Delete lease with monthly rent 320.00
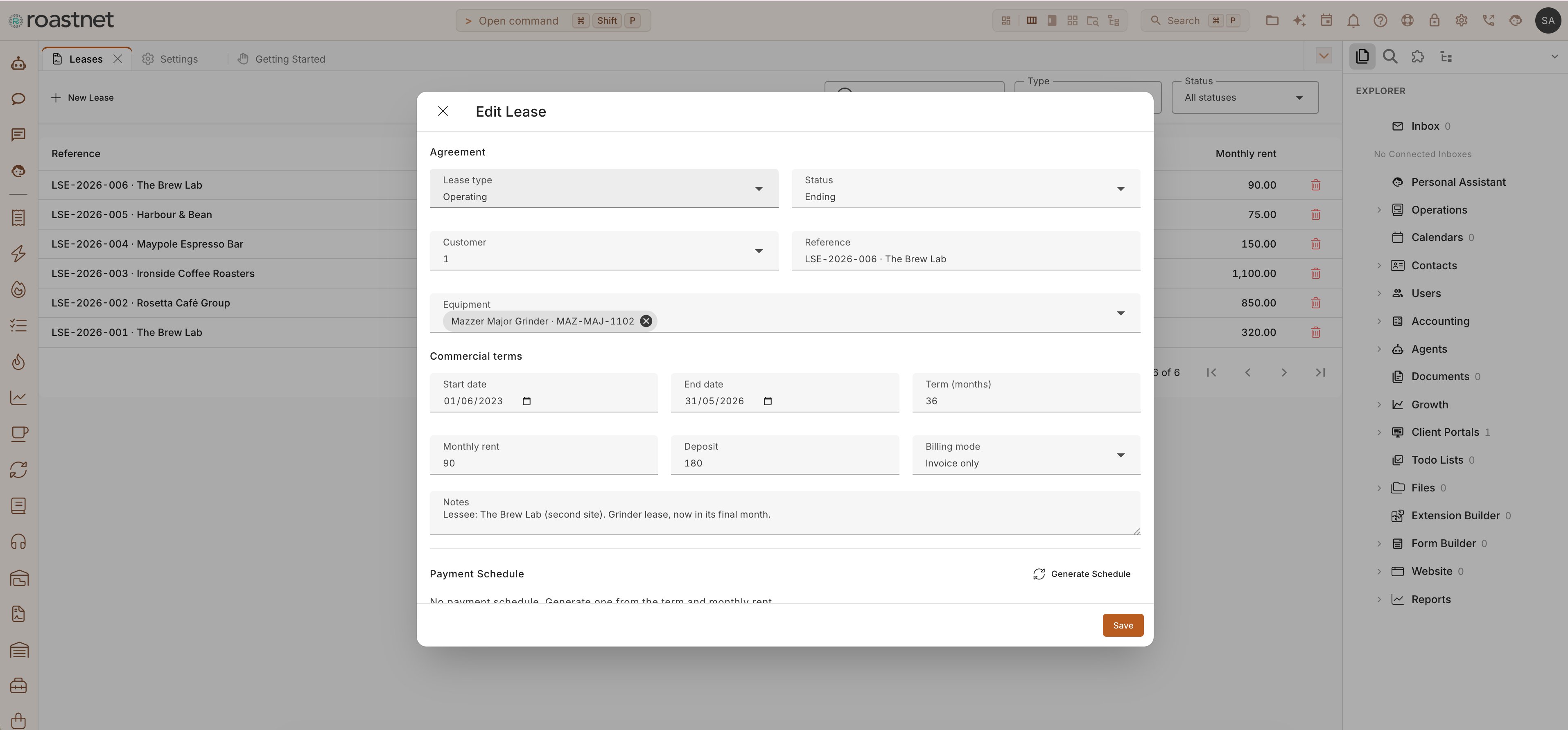The width and height of the screenshot is (1568, 730). click(1315, 332)
